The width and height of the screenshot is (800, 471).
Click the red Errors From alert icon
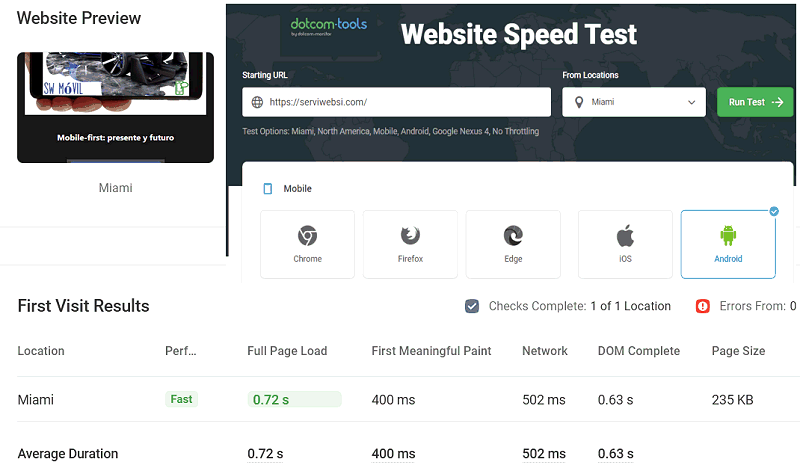[703, 306]
